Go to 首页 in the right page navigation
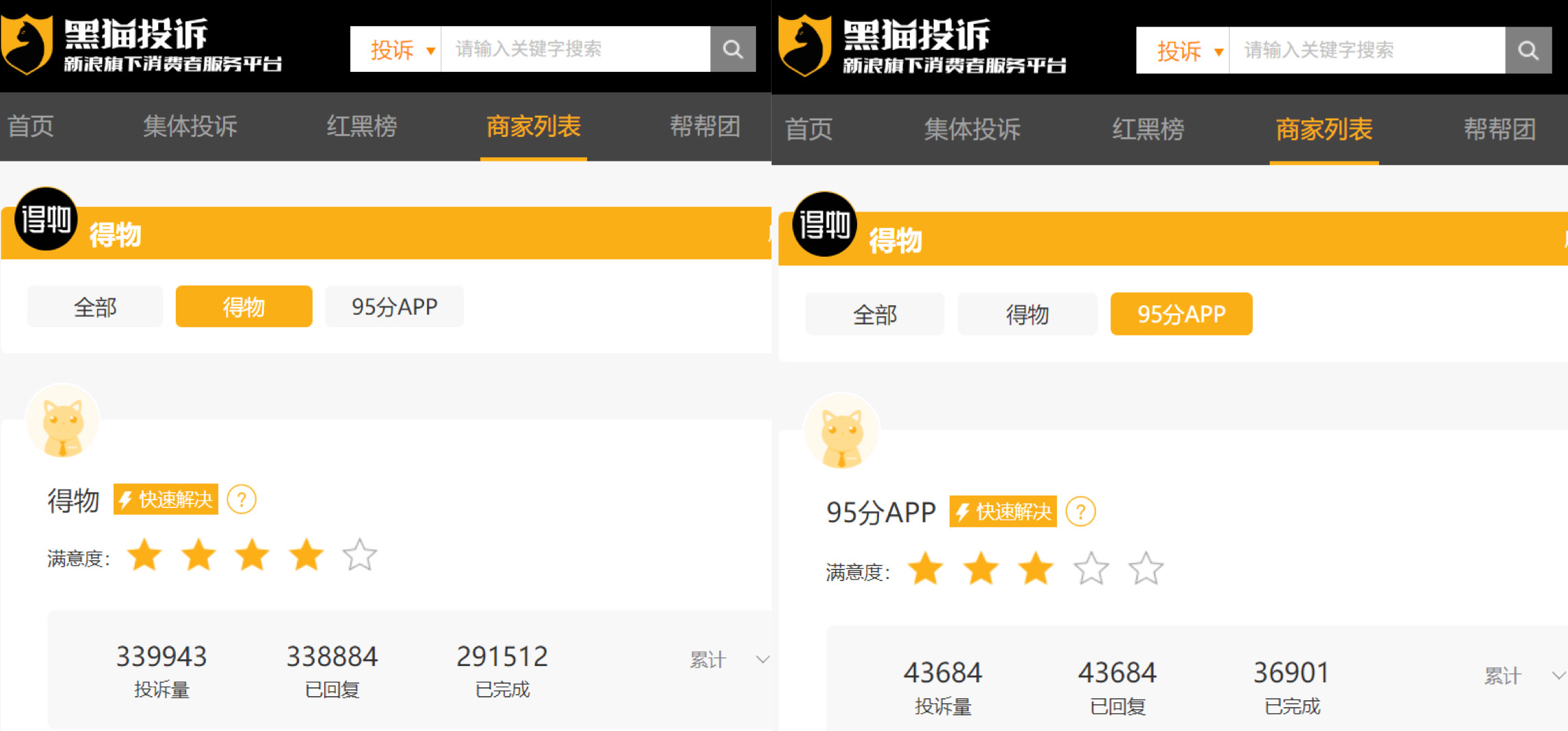Viewport: 1568px width, 731px height. pyautogui.click(x=809, y=129)
